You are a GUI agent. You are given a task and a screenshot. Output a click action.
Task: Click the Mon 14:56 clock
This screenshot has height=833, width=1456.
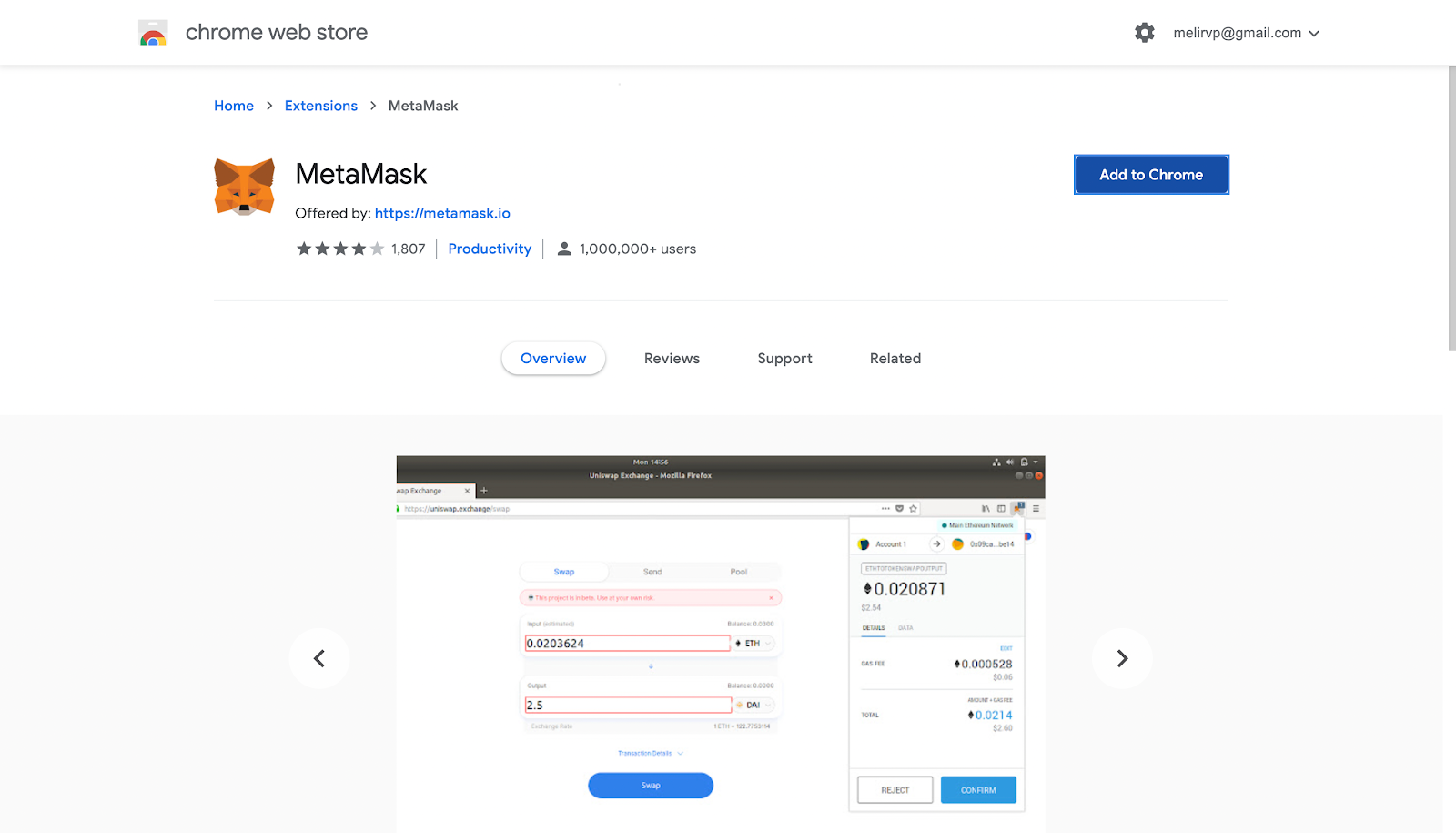pyautogui.click(x=651, y=462)
